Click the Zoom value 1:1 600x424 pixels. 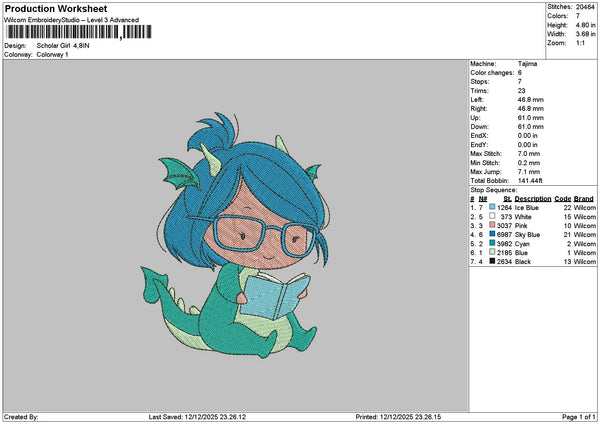580,43
